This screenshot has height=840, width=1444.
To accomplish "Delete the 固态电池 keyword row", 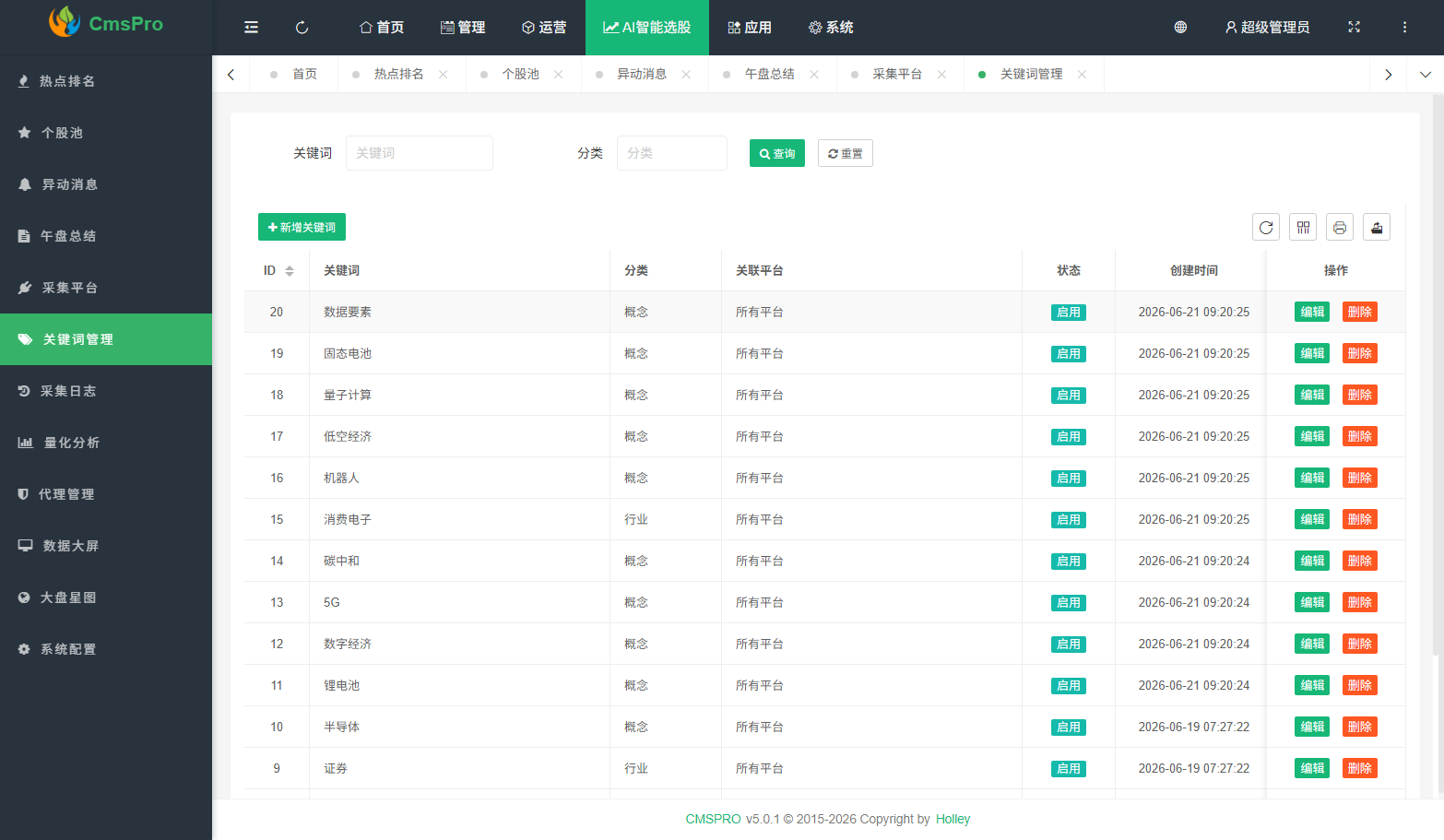I will pyautogui.click(x=1359, y=353).
